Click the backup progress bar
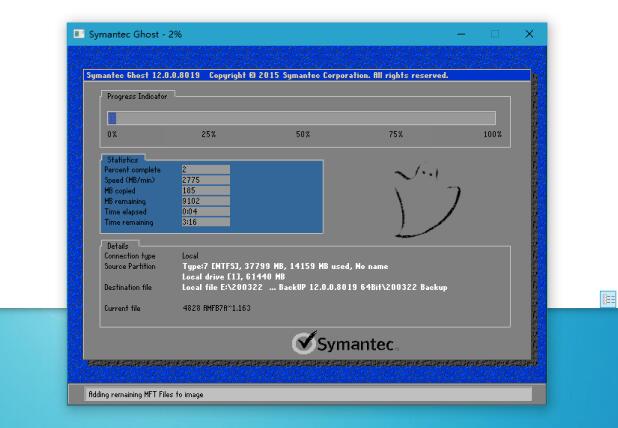This screenshot has height=428, width=618. pos(301,118)
